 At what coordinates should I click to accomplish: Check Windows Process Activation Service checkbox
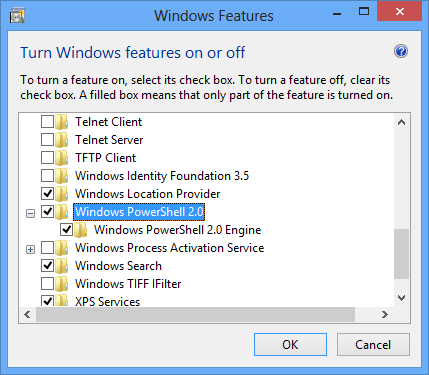(47, 248)
